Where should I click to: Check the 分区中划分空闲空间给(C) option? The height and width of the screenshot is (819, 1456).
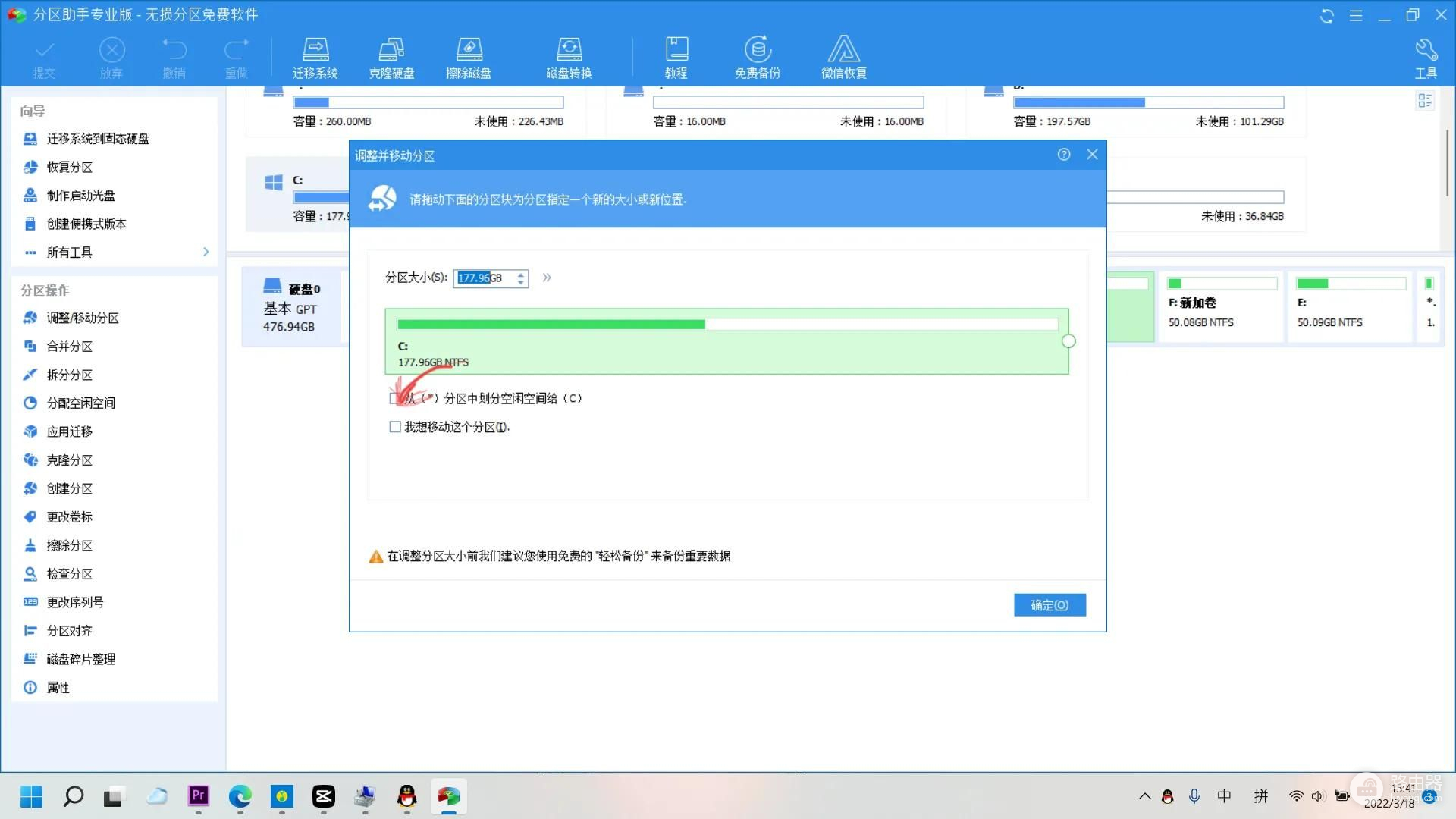coord(394,398)
